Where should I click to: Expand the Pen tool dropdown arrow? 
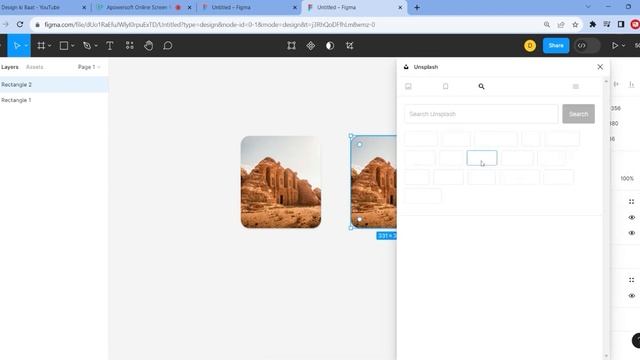click(x=96, y=46)
